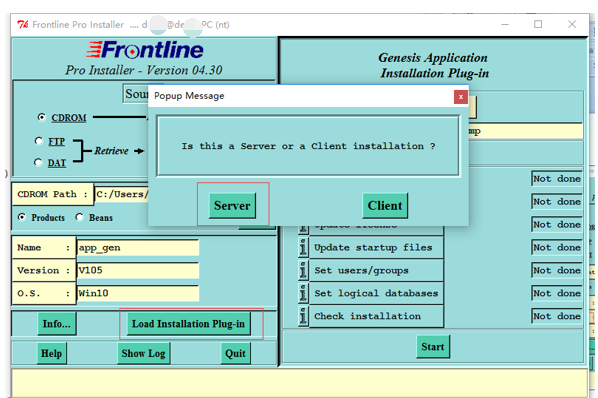Click Not done status for Update startup files

(557, 247)
